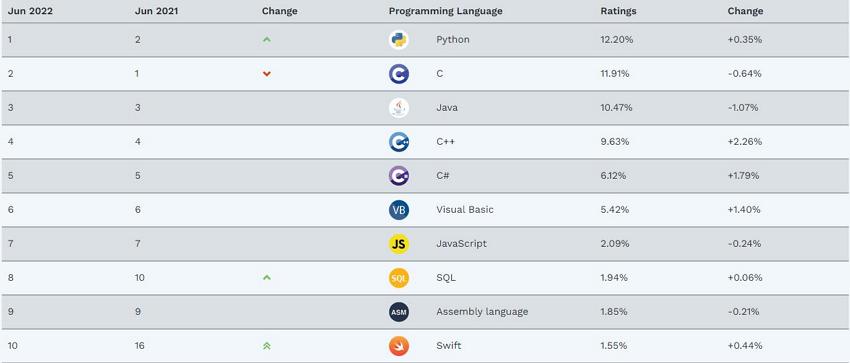
Task: Click the Ratings column header
Action: [618, 11]
